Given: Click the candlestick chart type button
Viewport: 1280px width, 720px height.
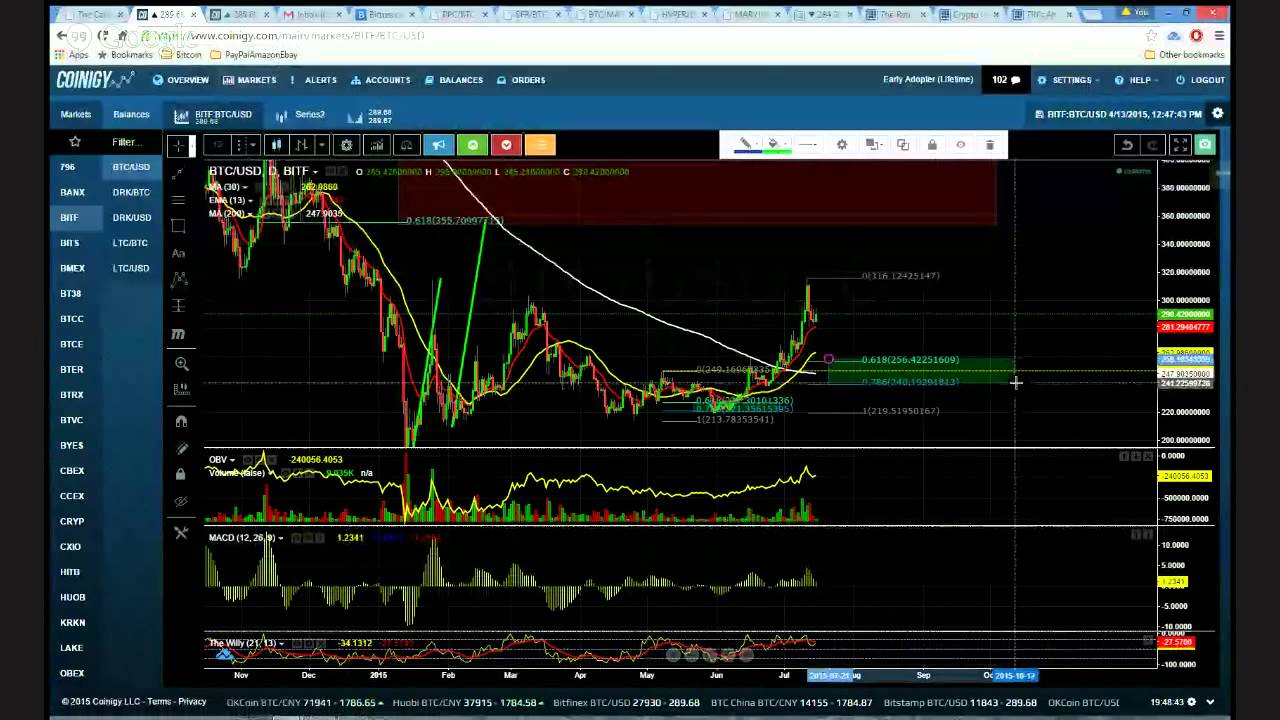Looking at the screenshot, I should (x=277, y=145).
